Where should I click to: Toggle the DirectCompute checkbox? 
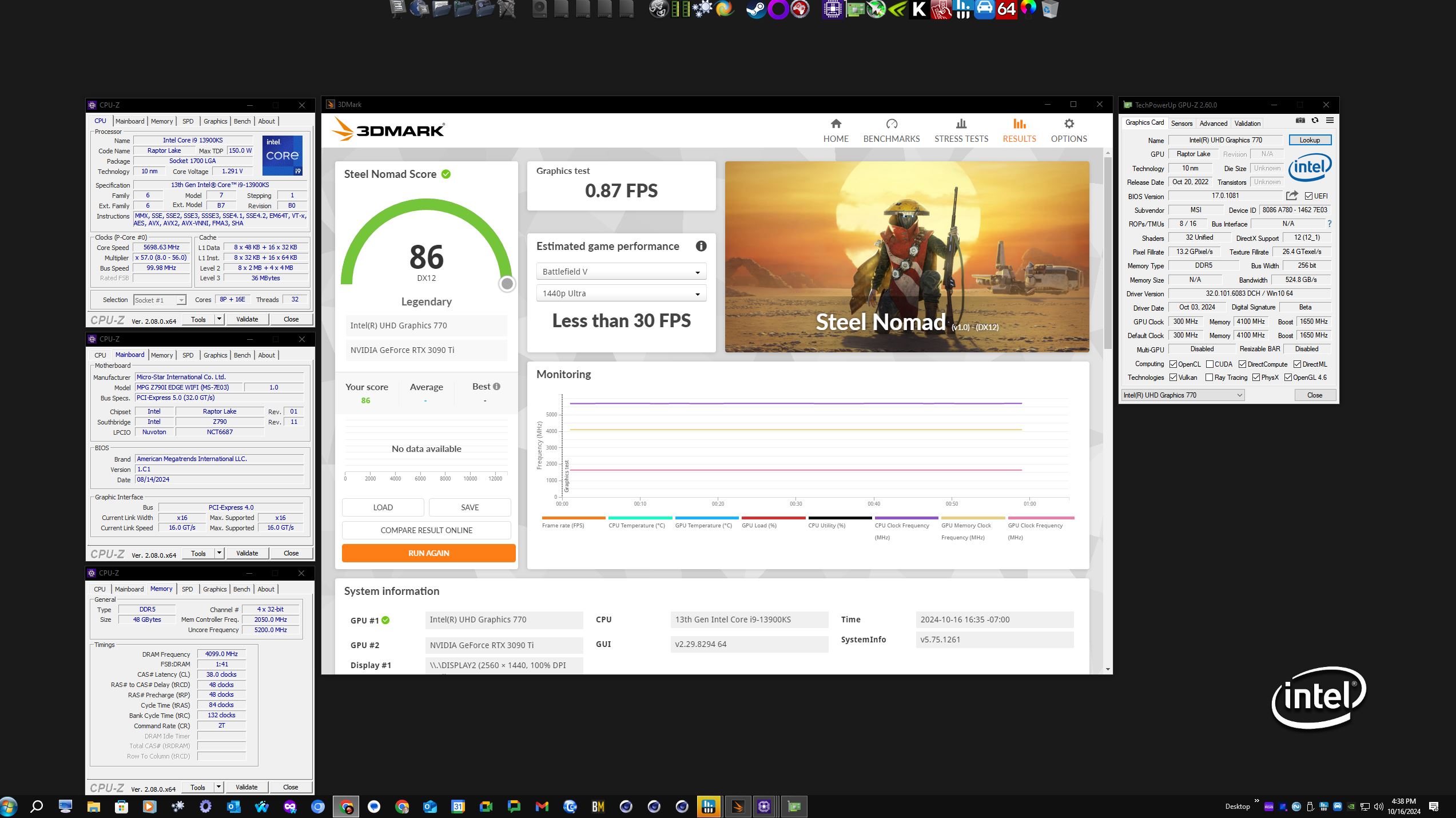pos(1242,364)
